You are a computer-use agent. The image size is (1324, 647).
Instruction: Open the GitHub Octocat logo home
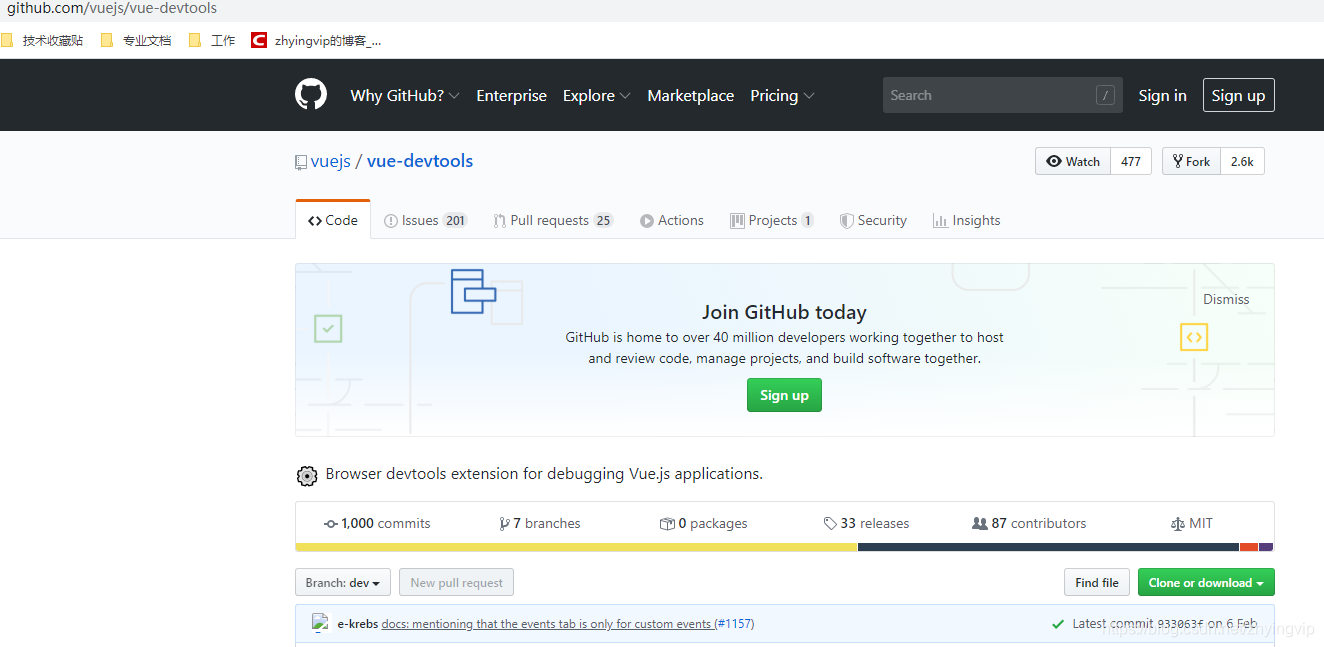pos(311,95)
